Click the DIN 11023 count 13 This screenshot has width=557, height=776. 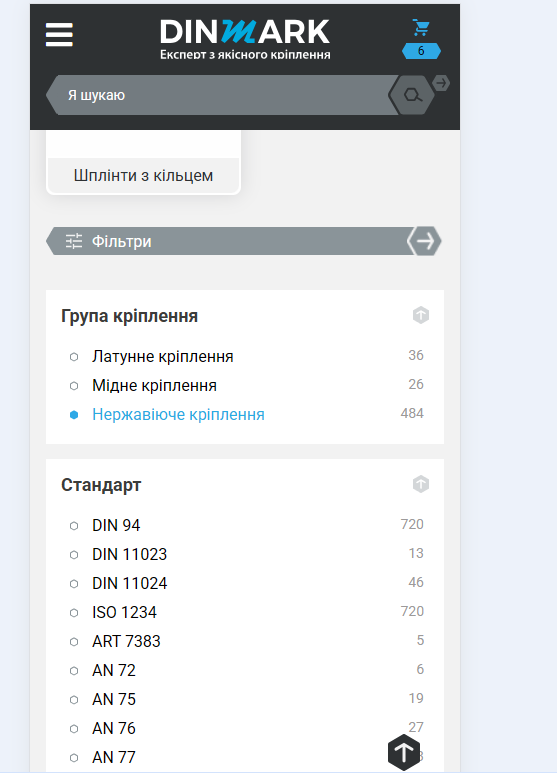click(x=416, y=553)
